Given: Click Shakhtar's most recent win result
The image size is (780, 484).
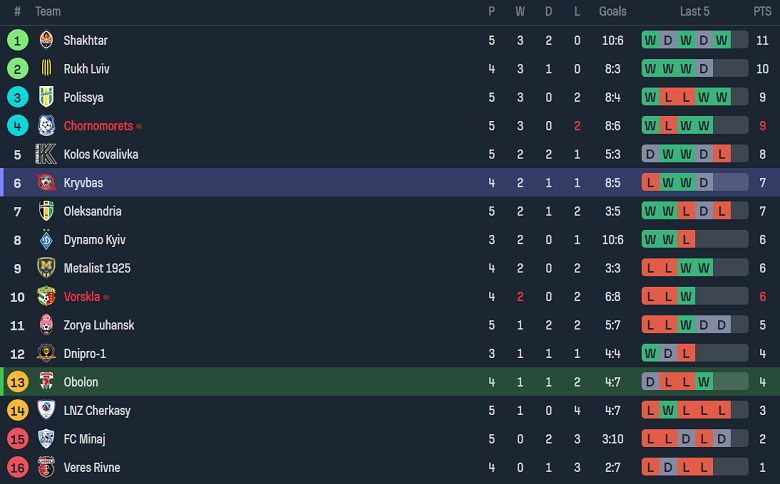Looking at the screenshot, I should (722, 41).
